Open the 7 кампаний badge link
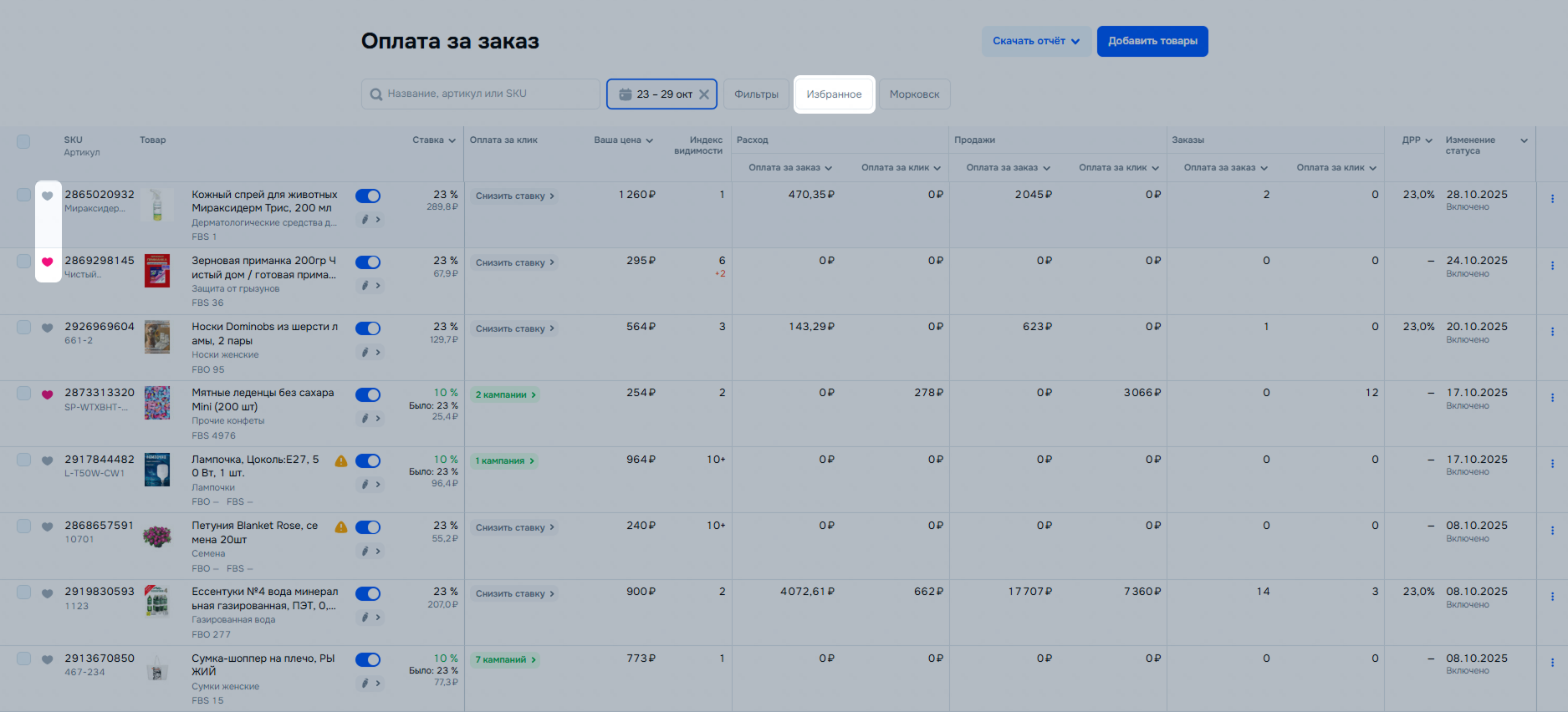This screenshot has width=1568, height=712. pos(505,660)
